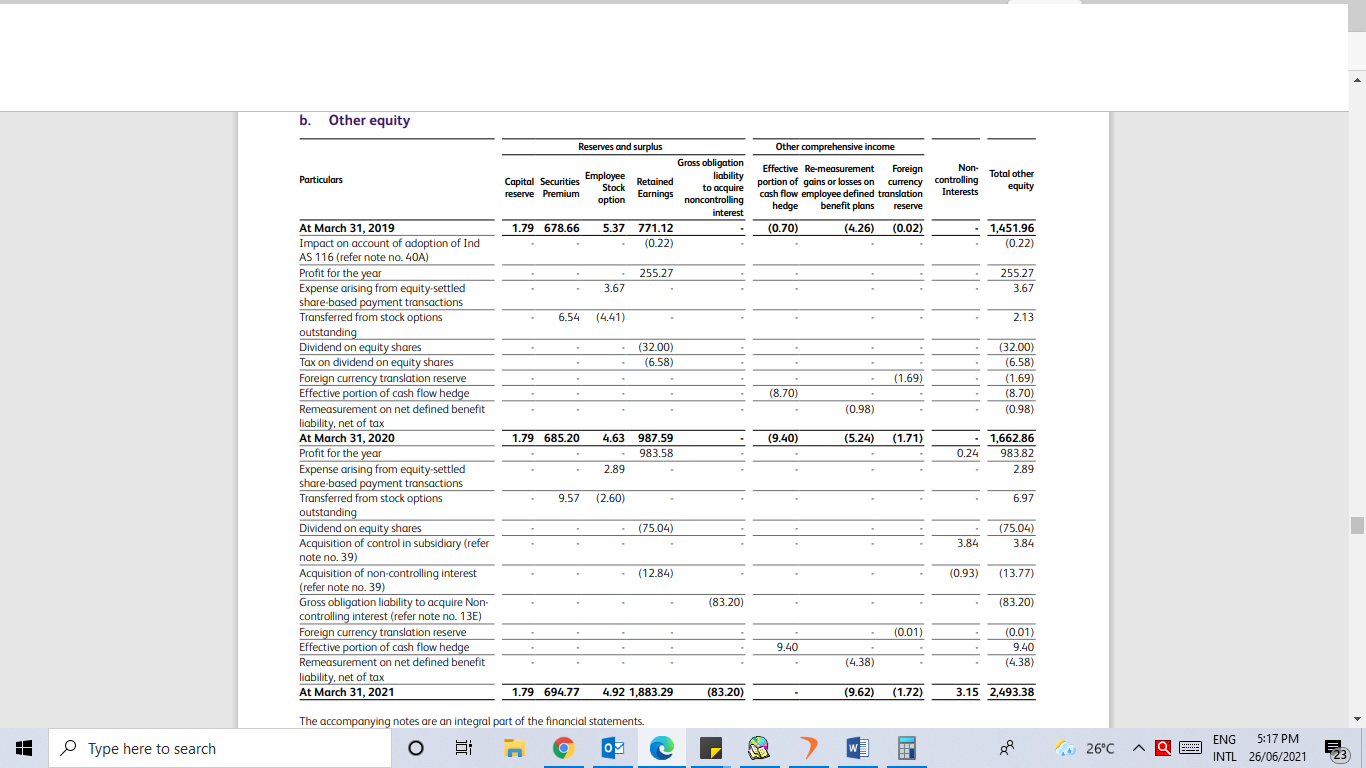Viewport: 1366px width, 768px height.
Task: Switch to Microsoft Edge in the taskbar
Action: (x=661, y=748)
